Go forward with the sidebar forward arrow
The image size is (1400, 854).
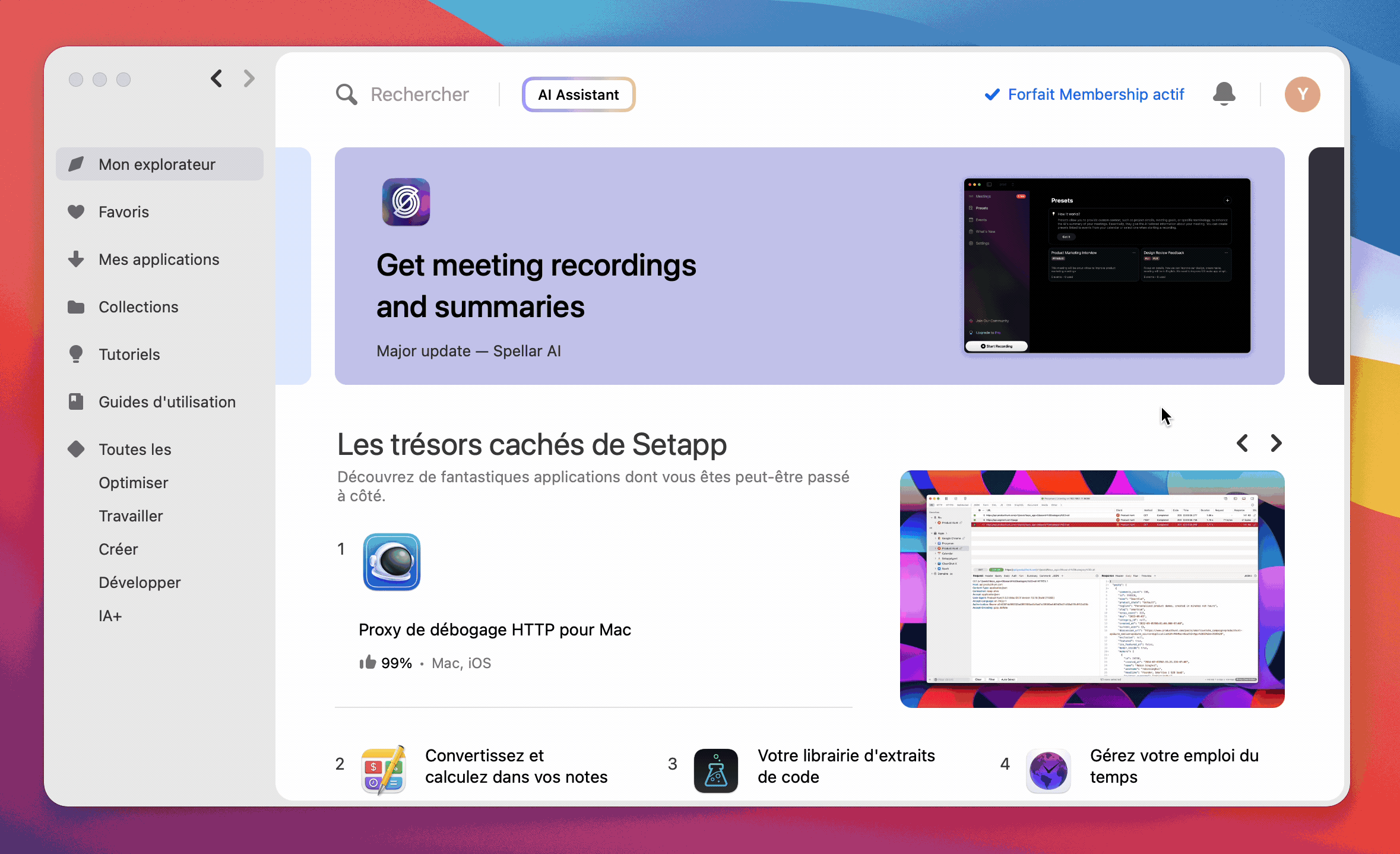[249, 78]
